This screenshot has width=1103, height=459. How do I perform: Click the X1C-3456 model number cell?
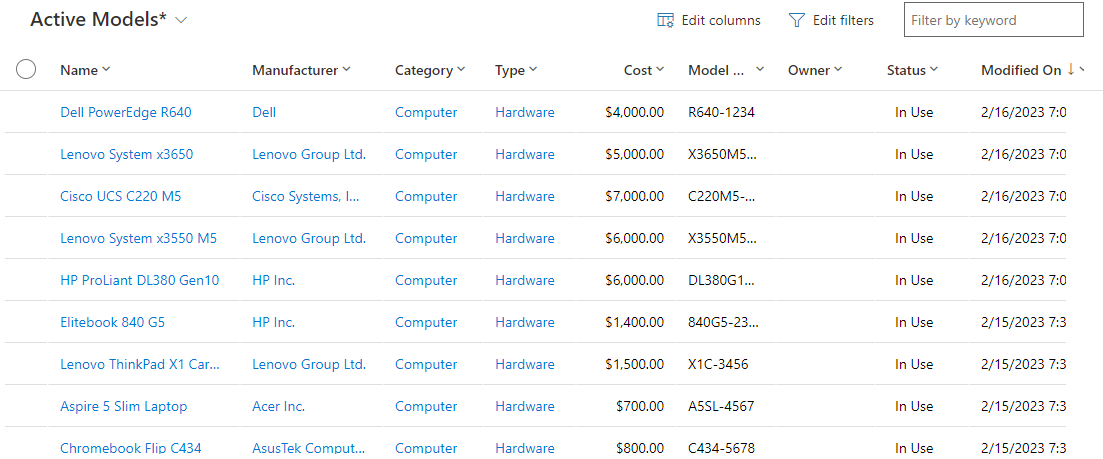tap(718, 364)
